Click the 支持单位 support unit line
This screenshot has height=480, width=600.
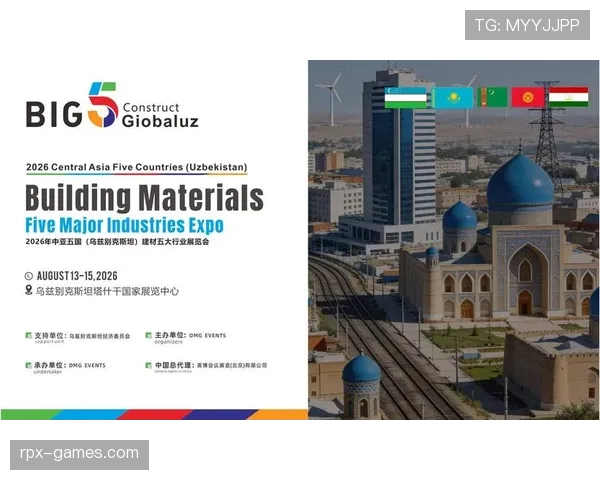[x=82, y=337]
